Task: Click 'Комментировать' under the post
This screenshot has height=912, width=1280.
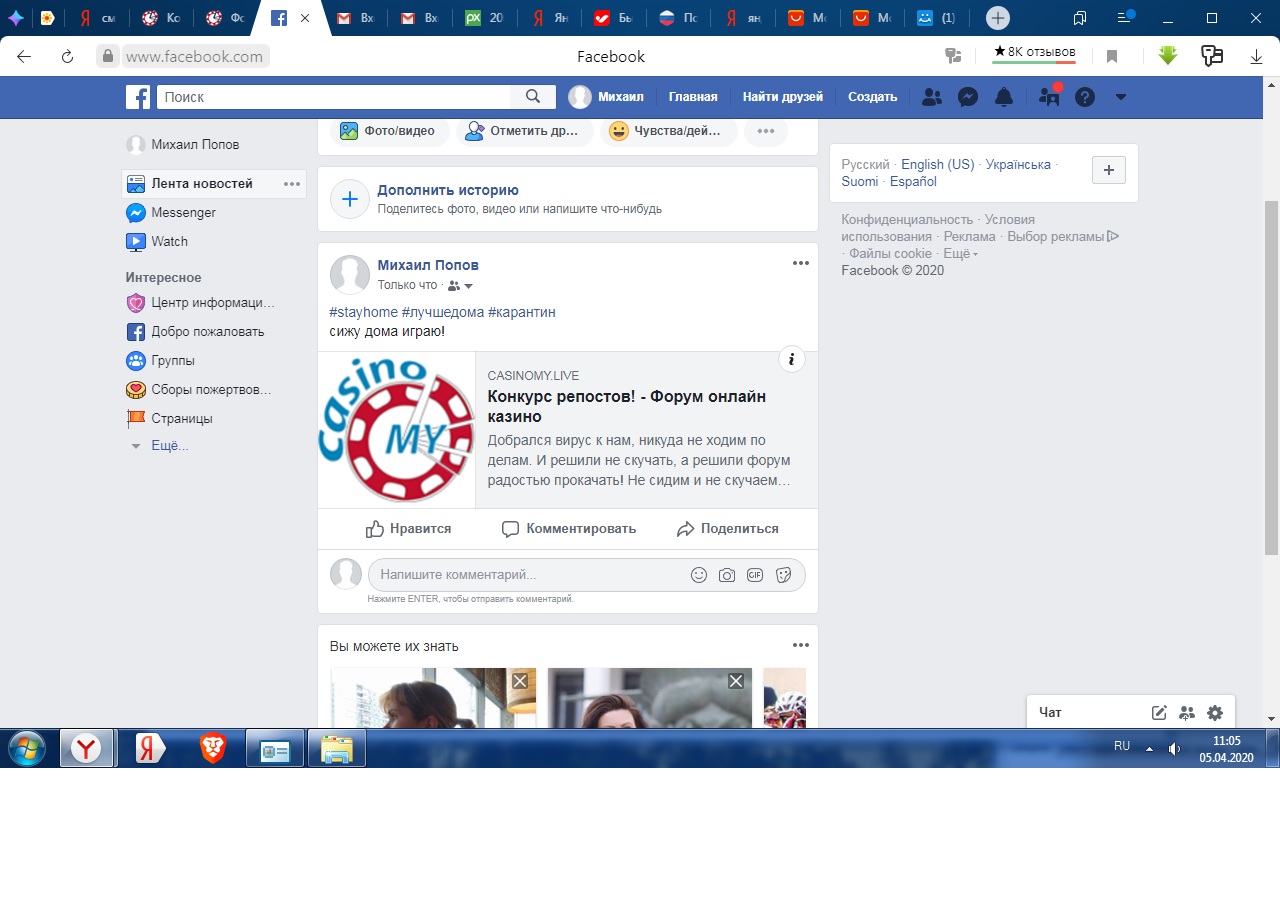Action: coord(568,529)
